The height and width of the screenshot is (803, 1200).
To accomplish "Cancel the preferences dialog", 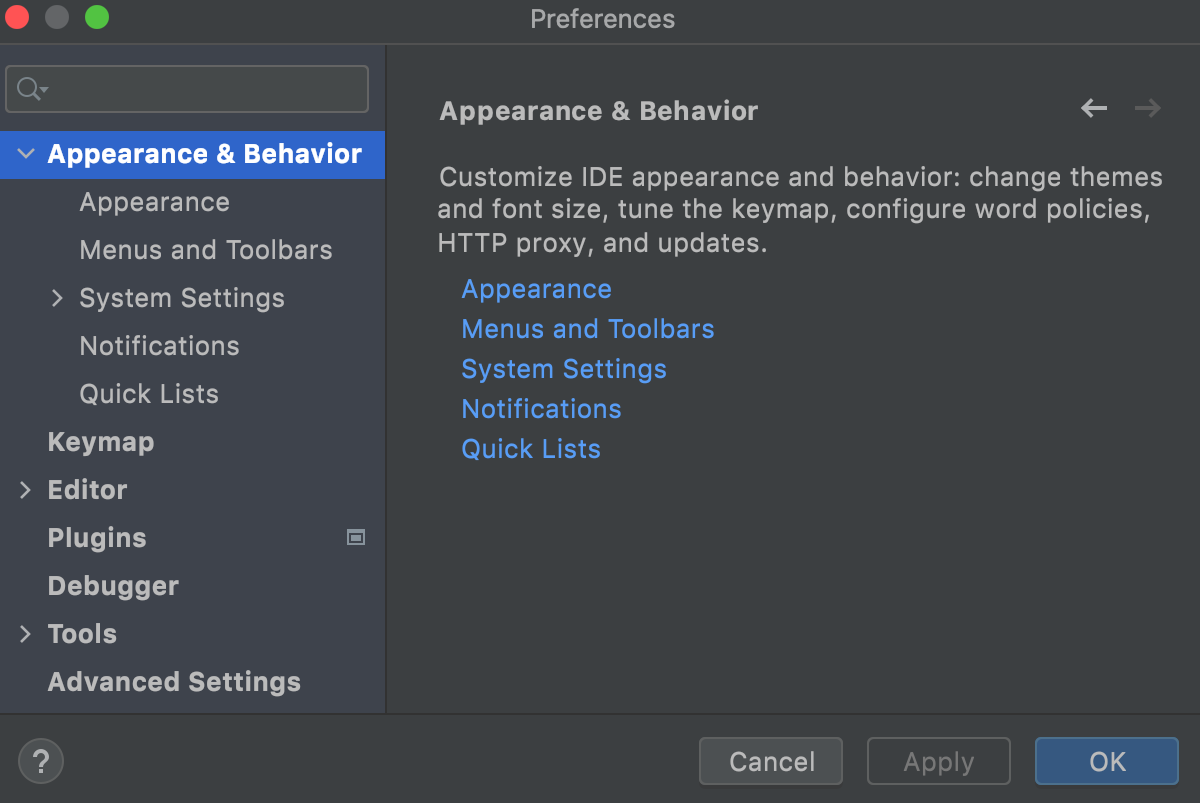I will (770, 761).
